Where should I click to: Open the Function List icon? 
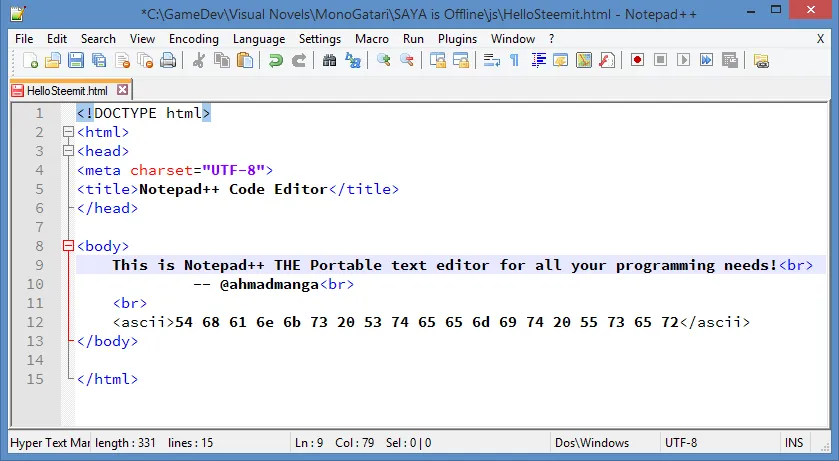point(607,60)
